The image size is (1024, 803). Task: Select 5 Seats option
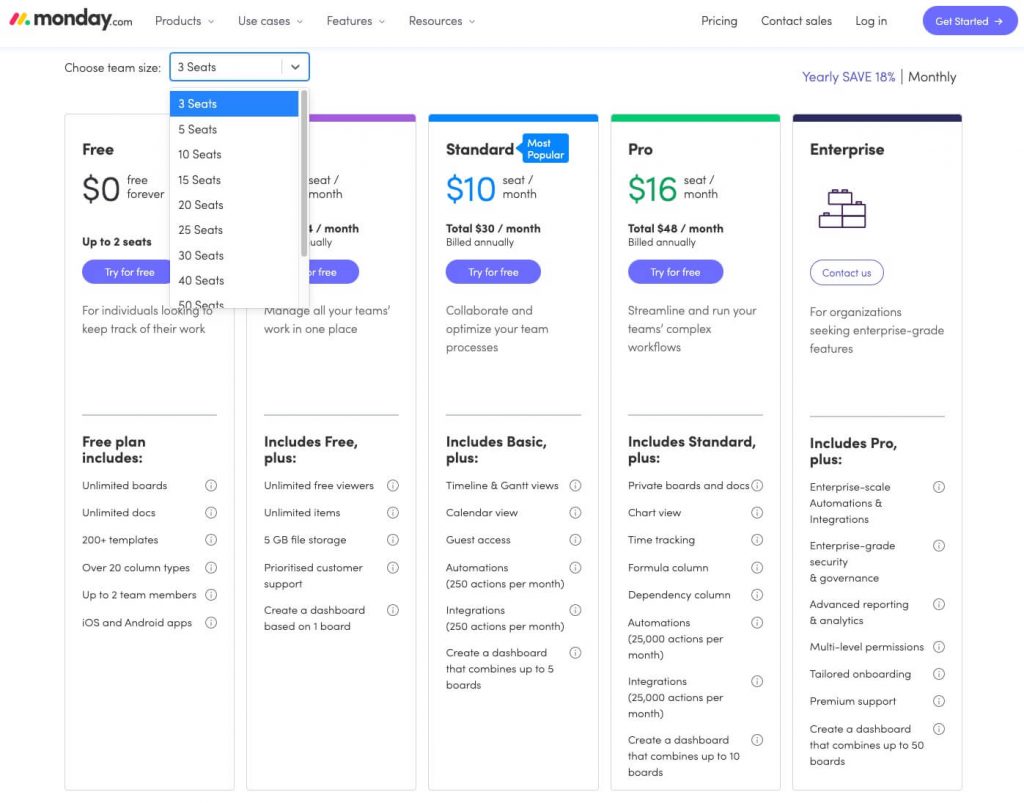coord(234,129)
